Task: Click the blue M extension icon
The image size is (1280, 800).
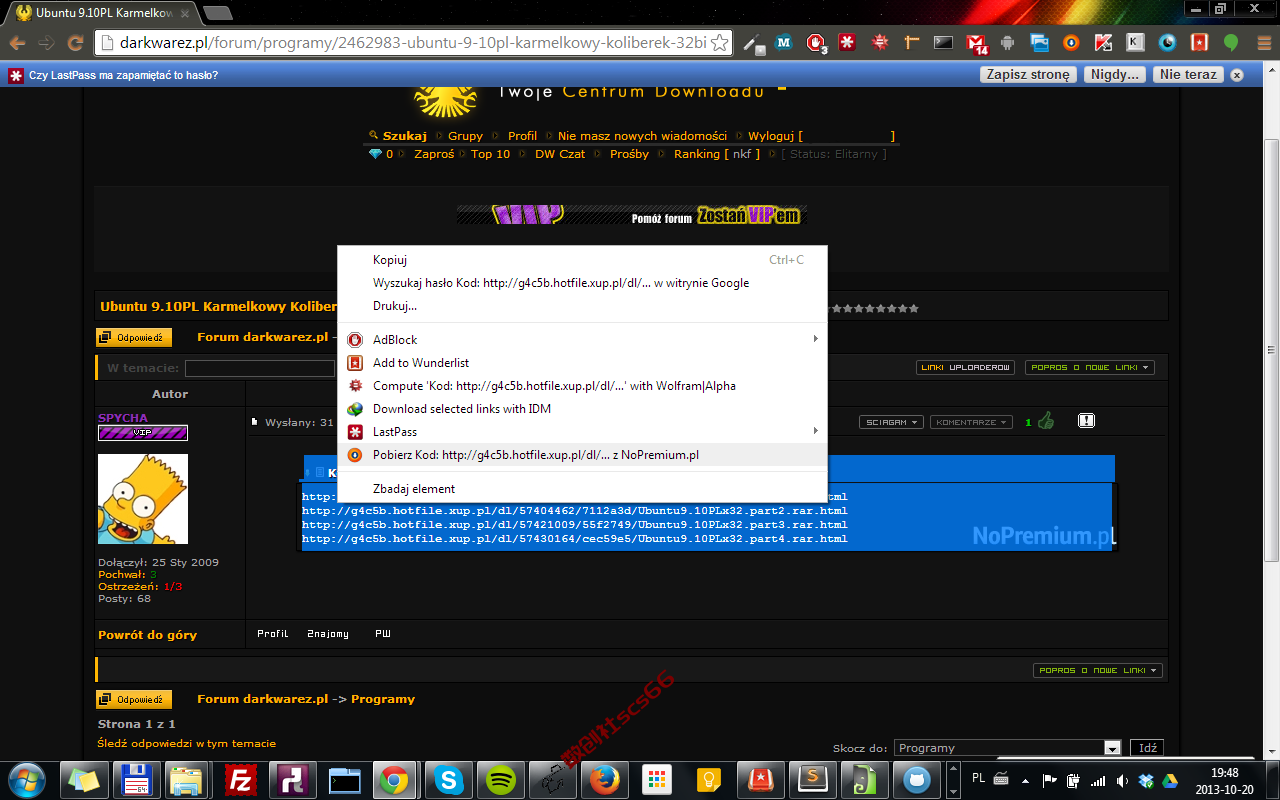Action: click(x=784, y=43)
